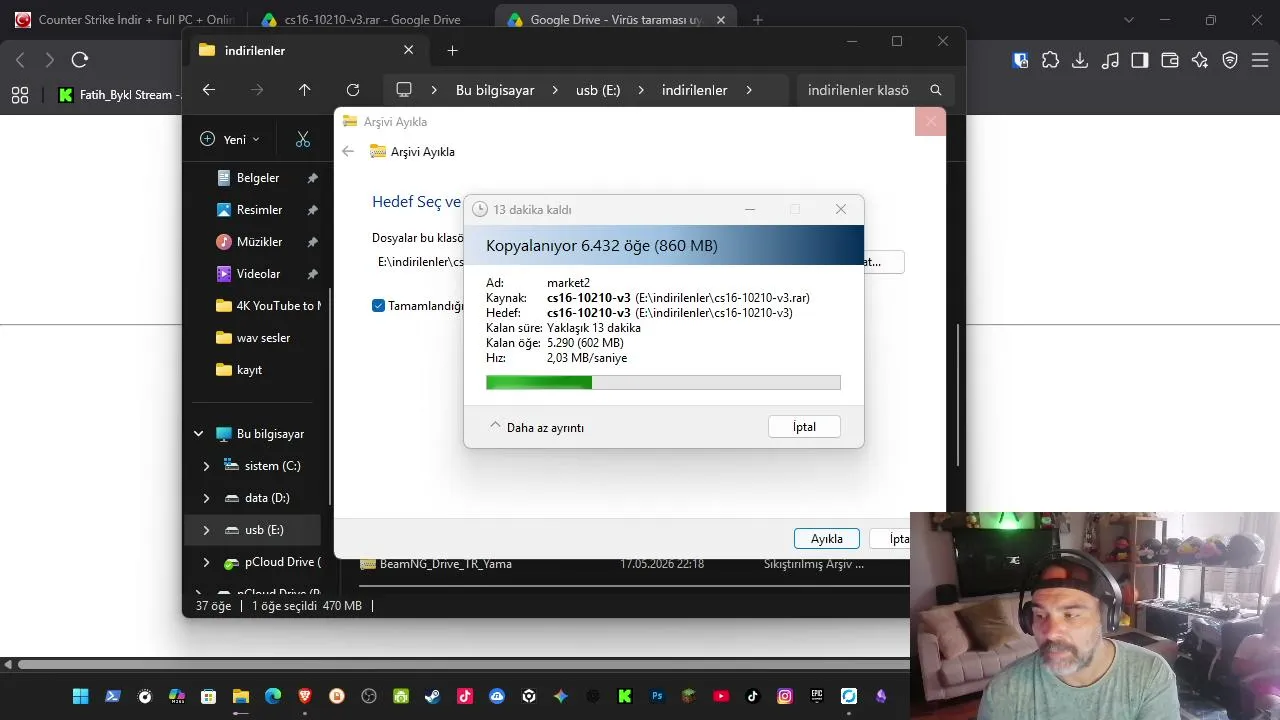Collapse details with Daha az ayrıntı
Image resolution: width=1280 pixels, height=720 pixels.
coord(537,427)
